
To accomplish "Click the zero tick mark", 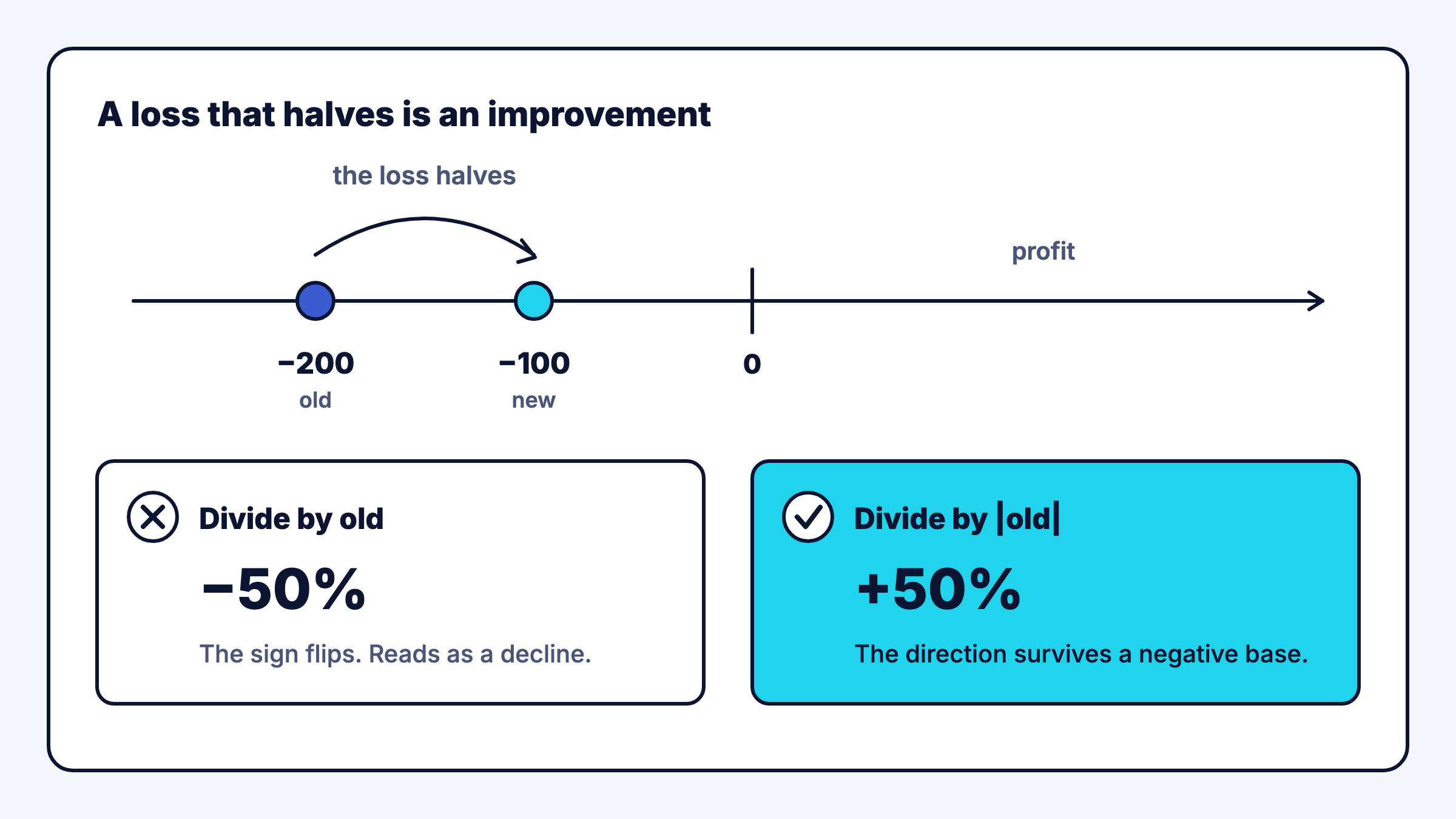I will 752,301.
